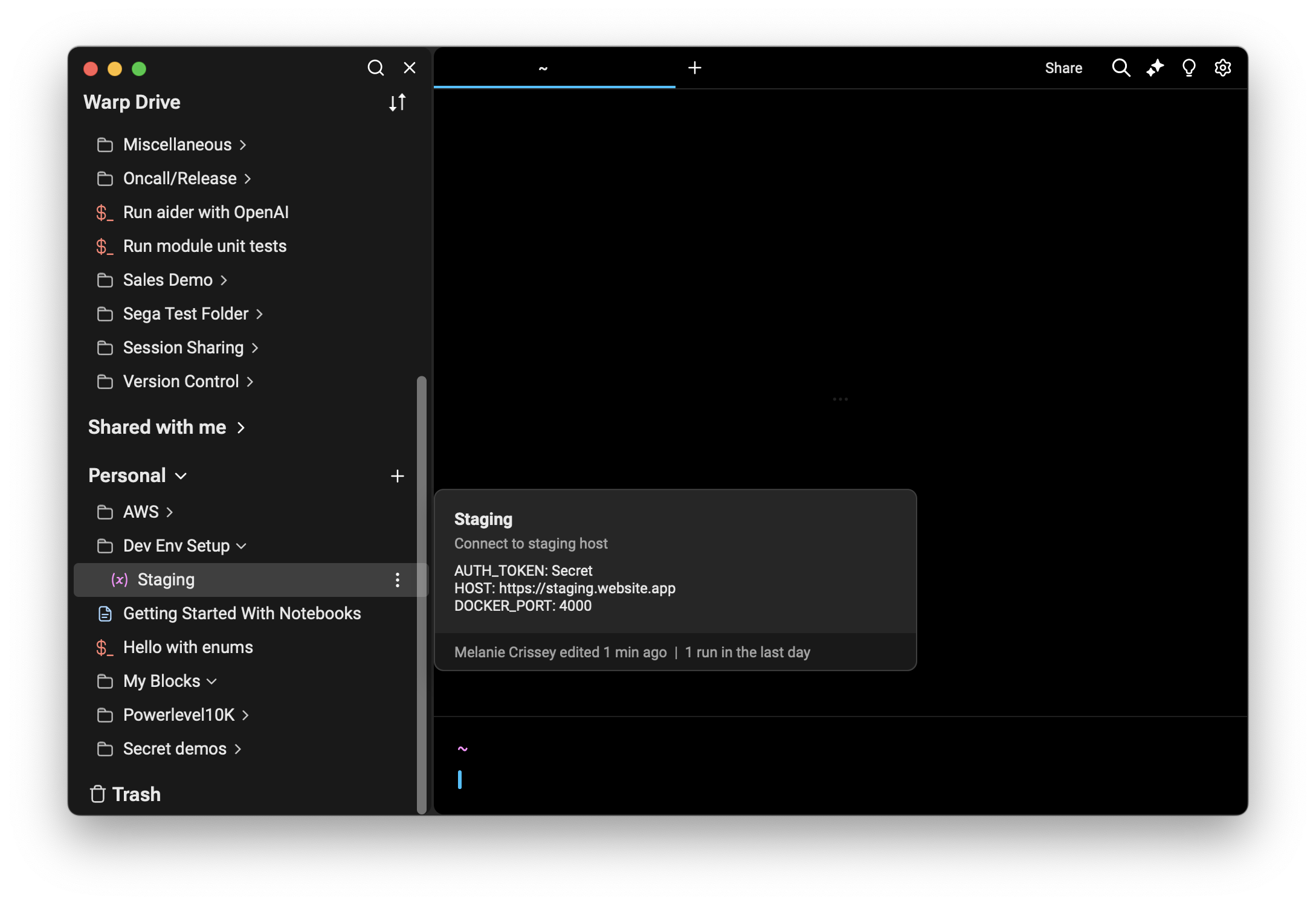Screen dimensions: 1316x905
Task: Click the Share button
Action: point(1063,68)
